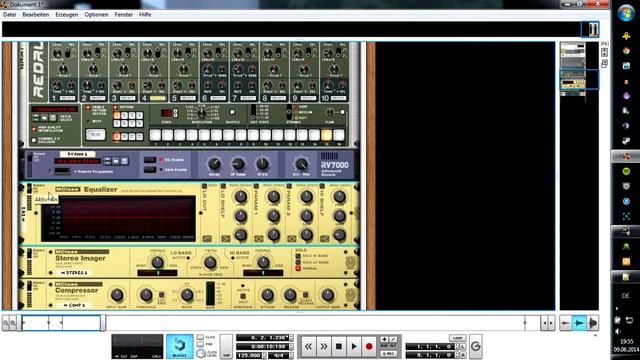This screenshot has height=360, width=640.
Task: Click the Redrum Run button
Action: (x=96, y=135)
